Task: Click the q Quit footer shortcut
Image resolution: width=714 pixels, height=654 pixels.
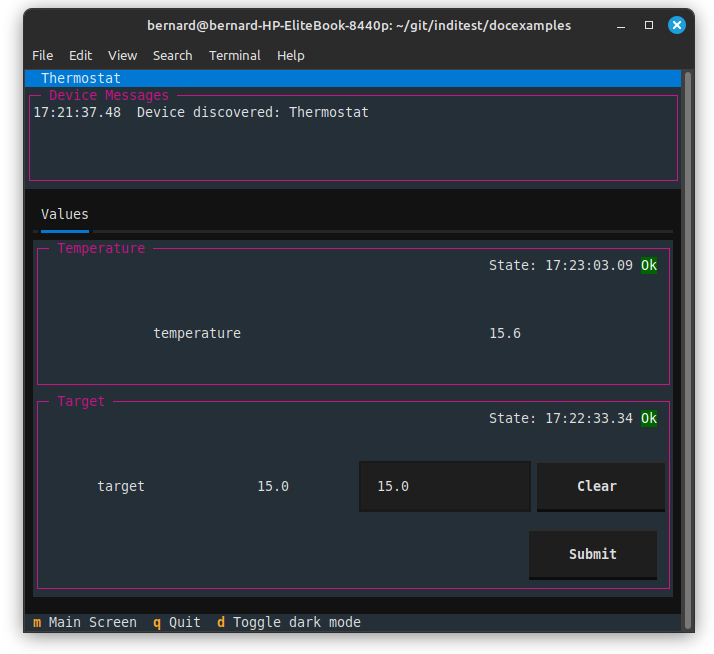Action: pos(177,622)
